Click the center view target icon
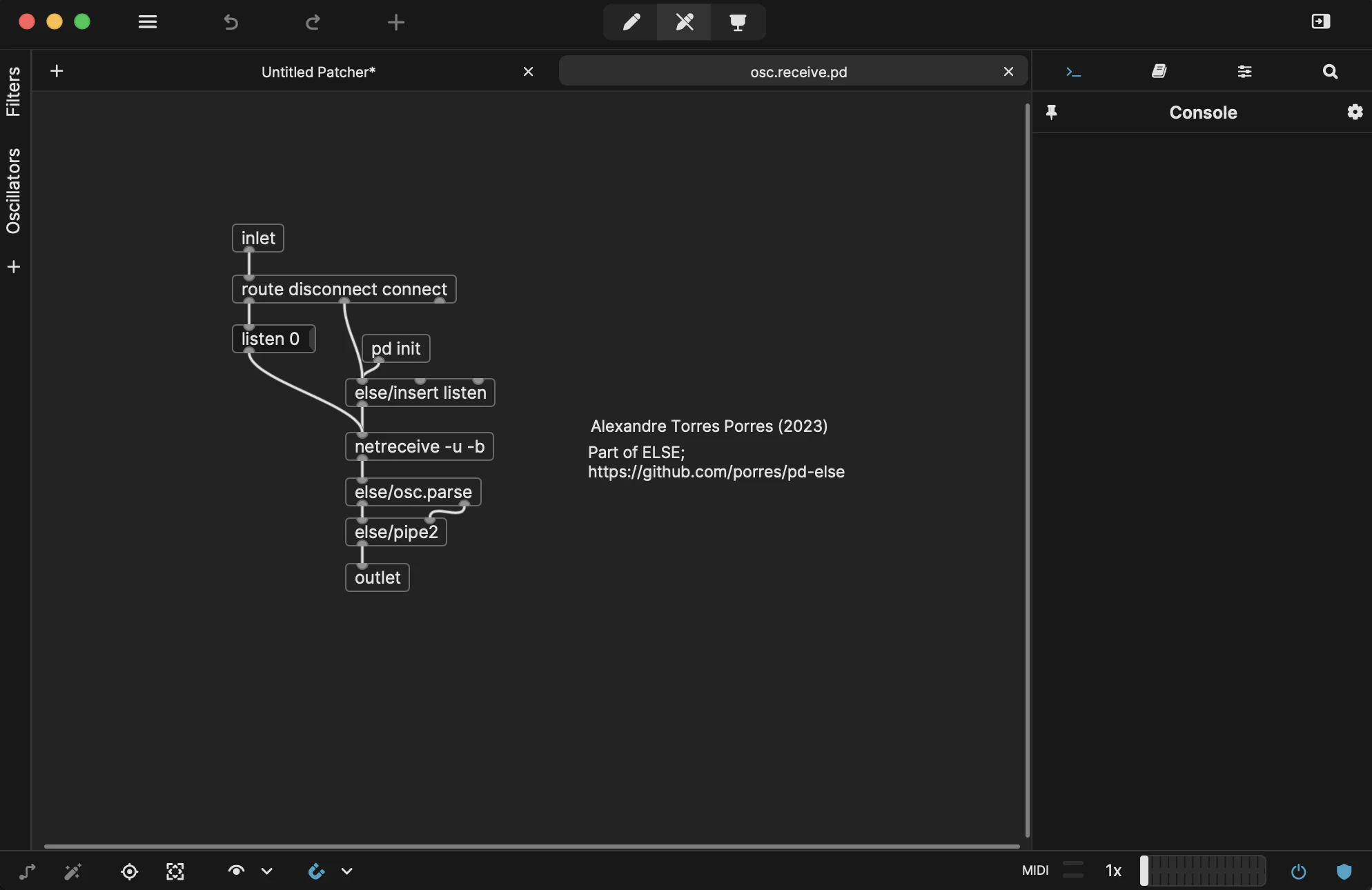 click(129, 871)
